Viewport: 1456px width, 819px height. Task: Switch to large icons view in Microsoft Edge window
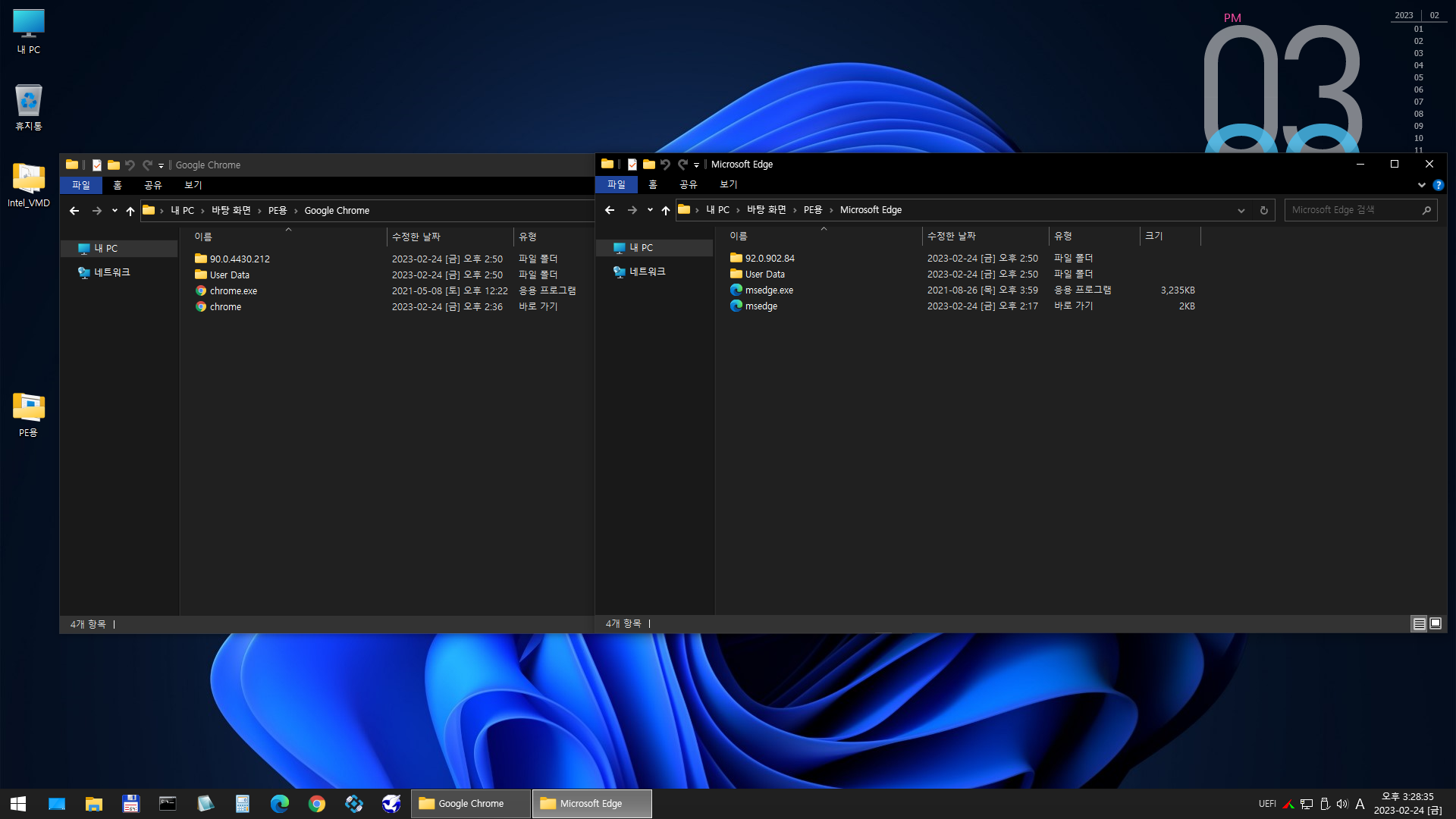click(x=1436, y=624)
